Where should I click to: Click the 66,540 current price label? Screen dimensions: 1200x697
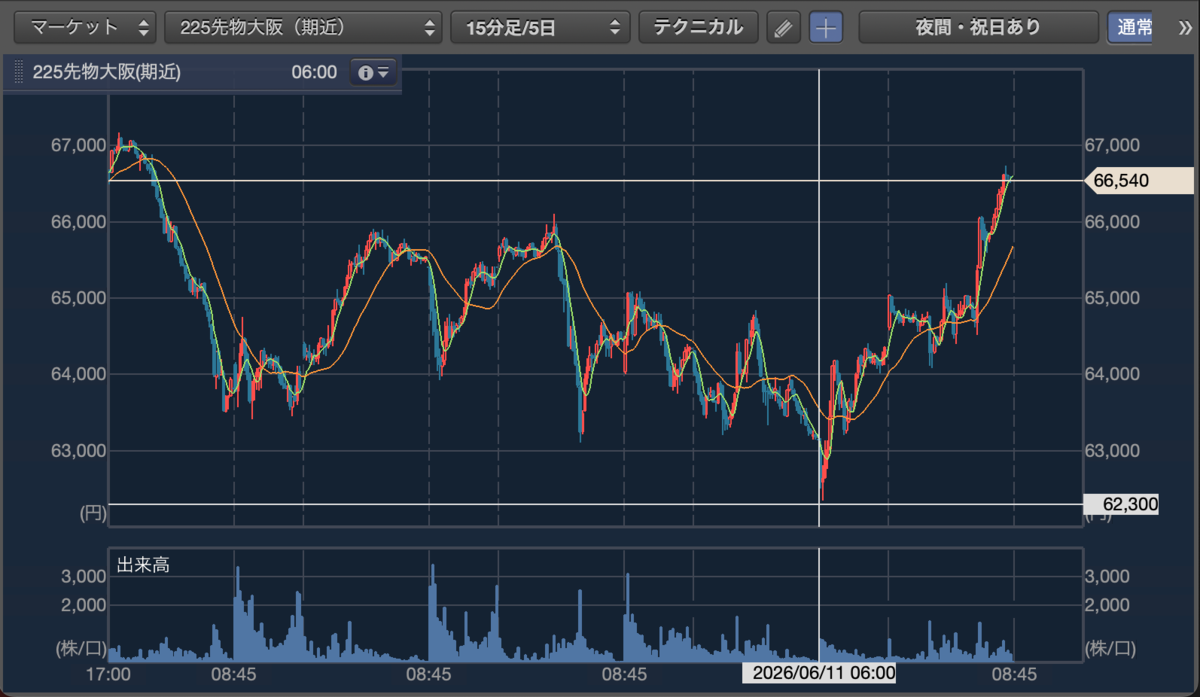pyautogui.click(x=1139, y=181)
